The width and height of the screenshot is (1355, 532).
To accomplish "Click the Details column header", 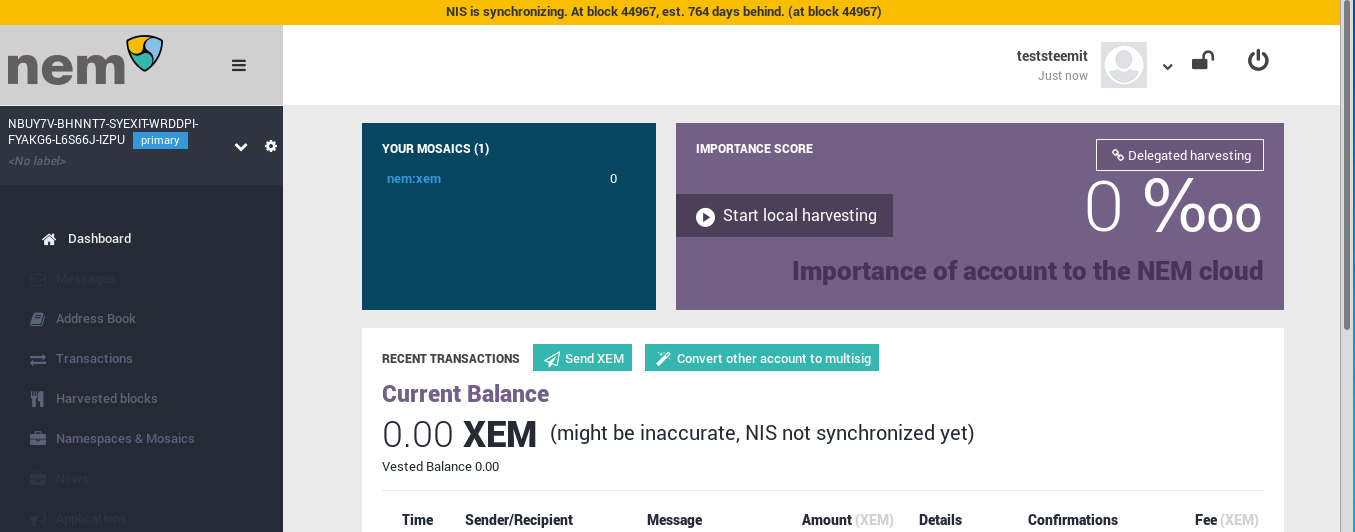I will click(x=940, y=520).
